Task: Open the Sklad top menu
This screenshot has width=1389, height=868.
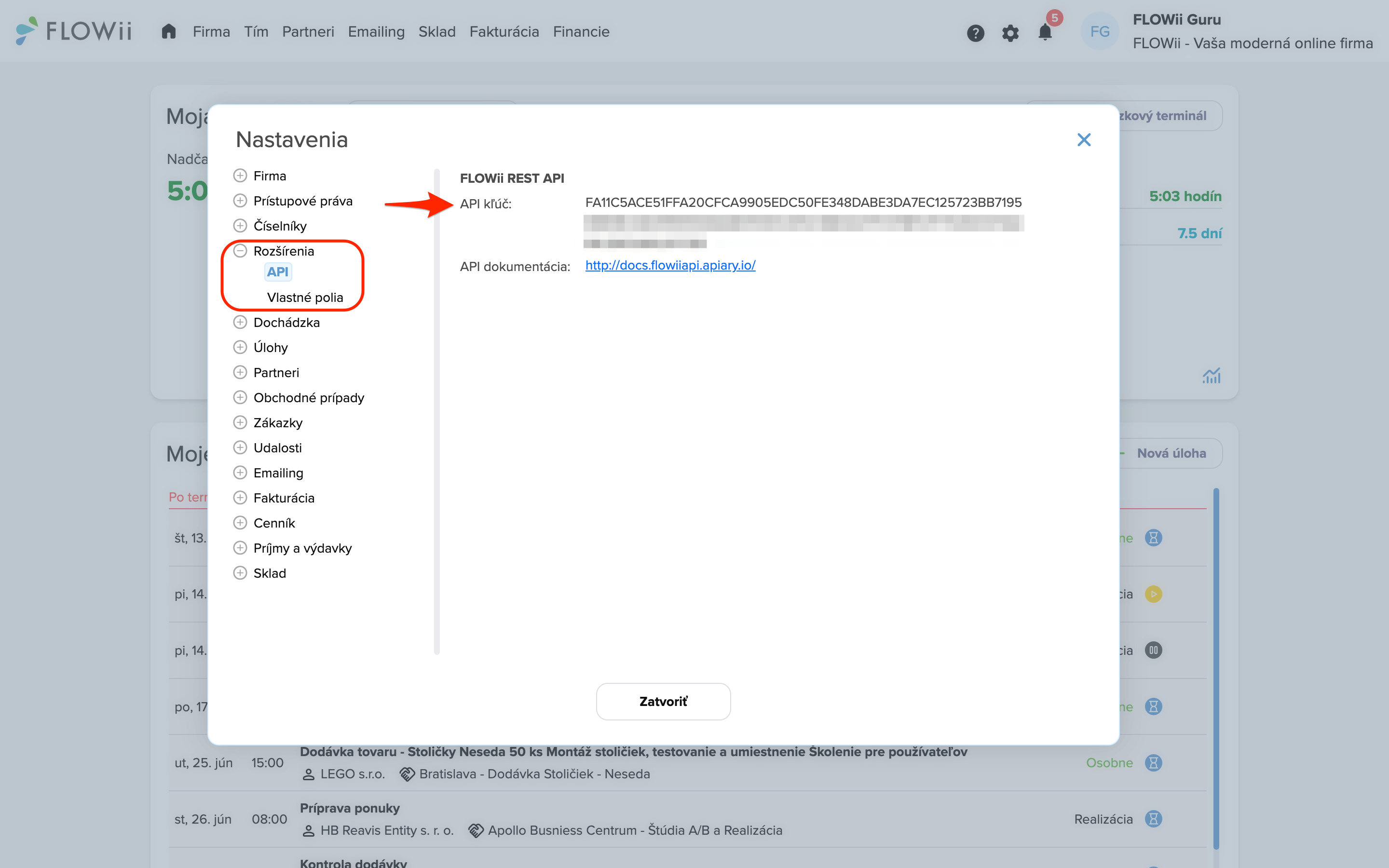Action: [x=437, y=31]
